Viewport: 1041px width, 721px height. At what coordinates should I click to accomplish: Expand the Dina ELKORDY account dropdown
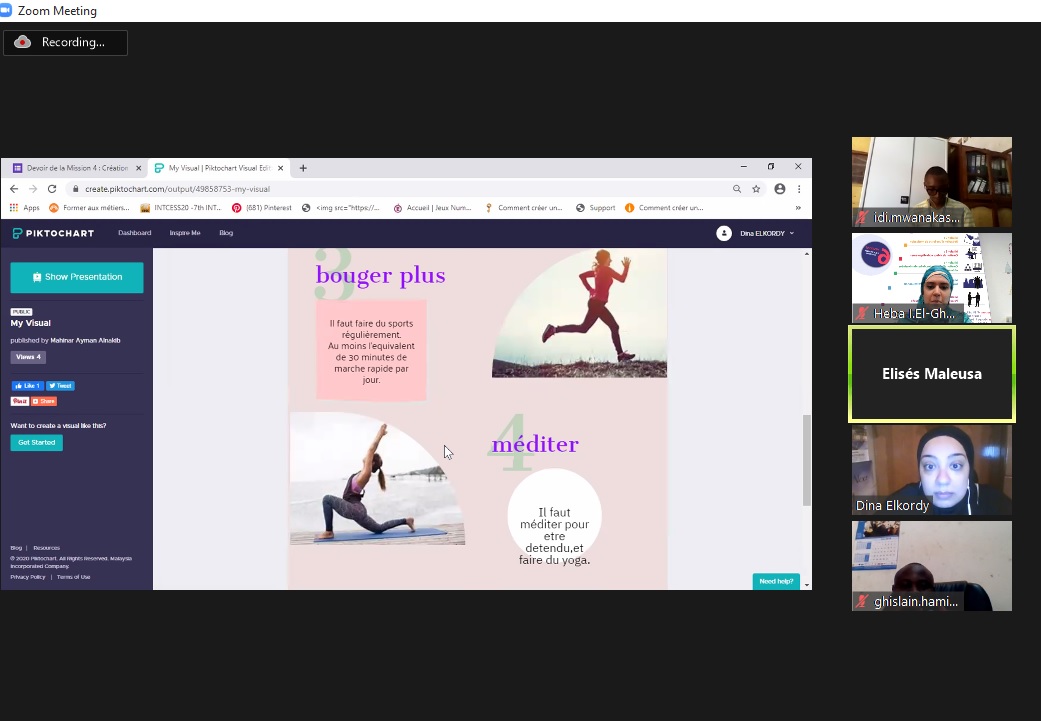point(756,233)
